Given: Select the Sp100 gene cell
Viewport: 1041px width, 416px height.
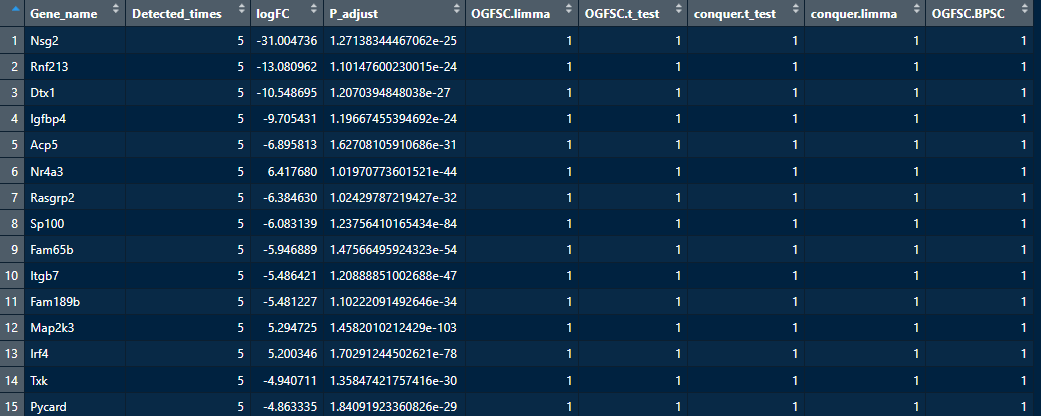Looking at the screenshot, I should pos(74,223).
